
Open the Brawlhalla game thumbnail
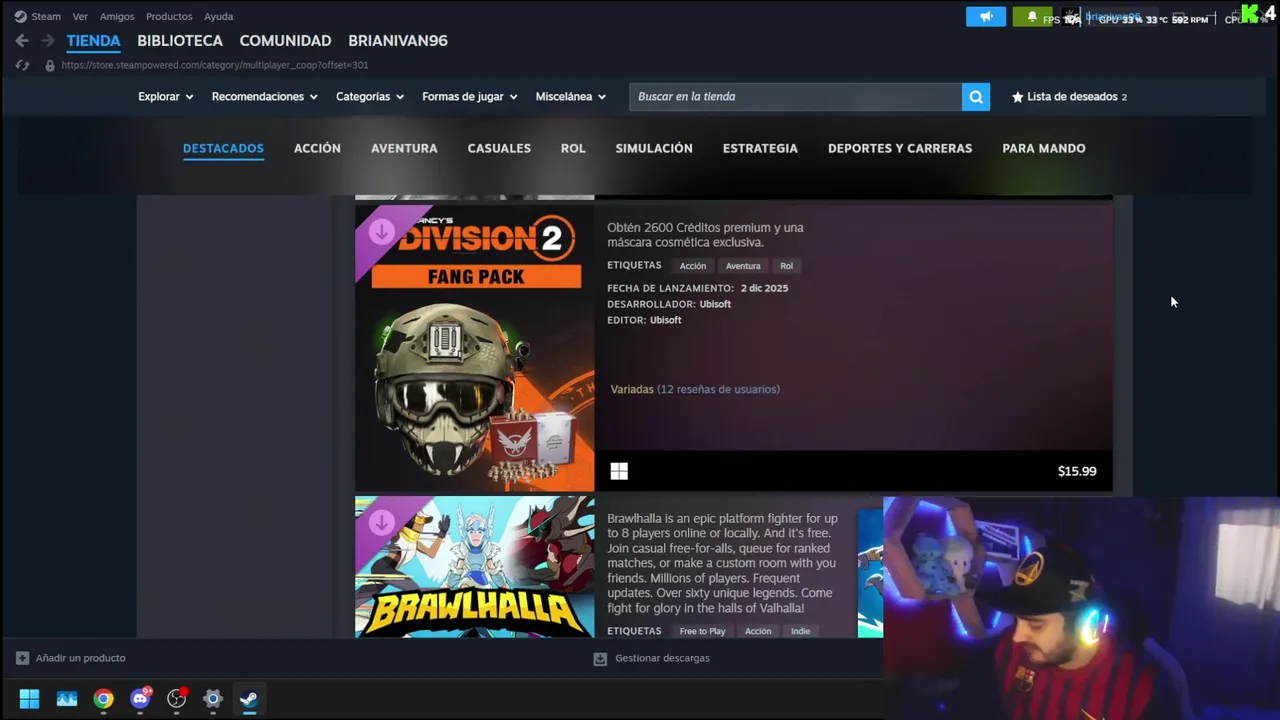pos(475,567)
